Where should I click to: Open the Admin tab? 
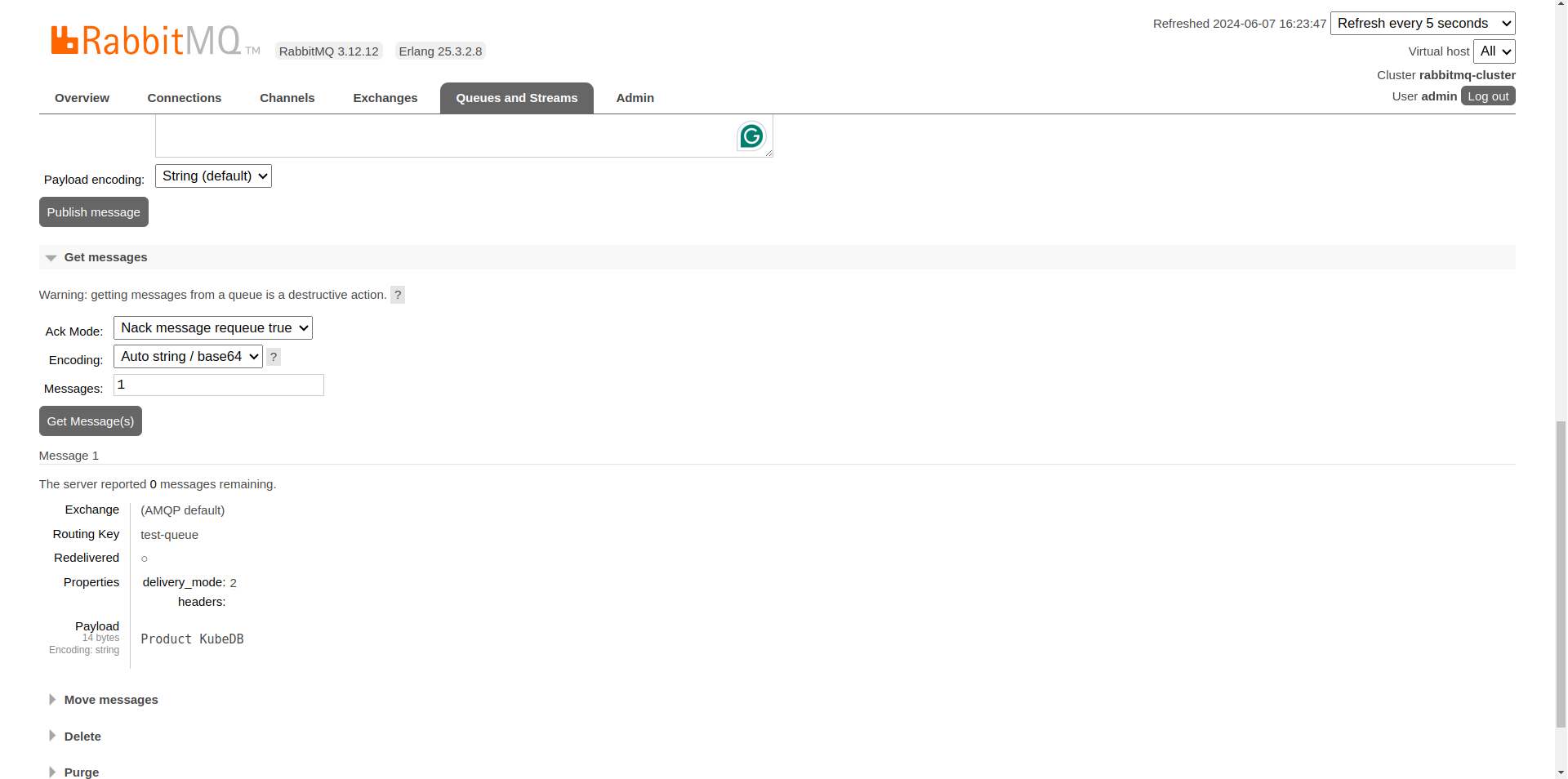click(635, 98)
